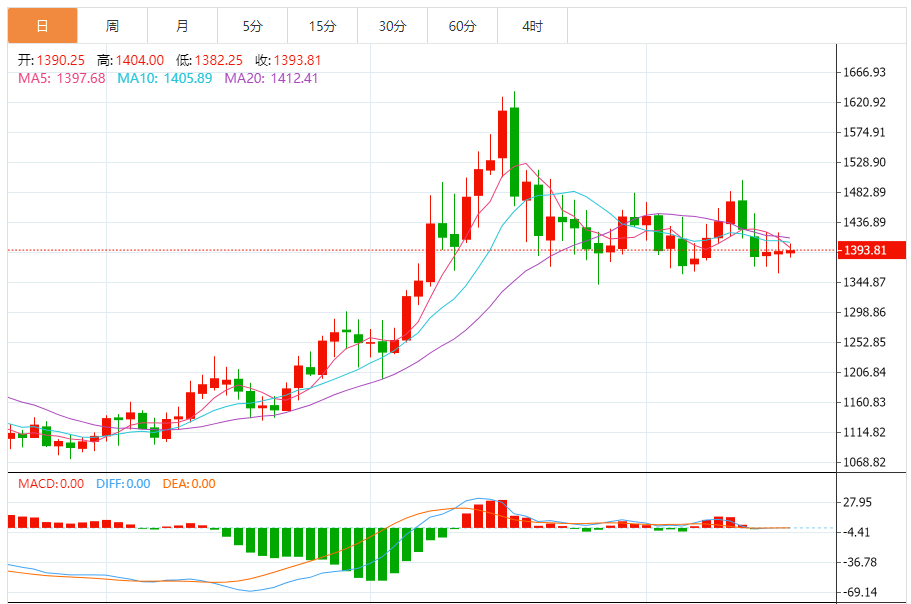Click the 1298.86 price axis label
This screenshot has width=911, height=604.
pyautogui.click(x=865, y=312)
